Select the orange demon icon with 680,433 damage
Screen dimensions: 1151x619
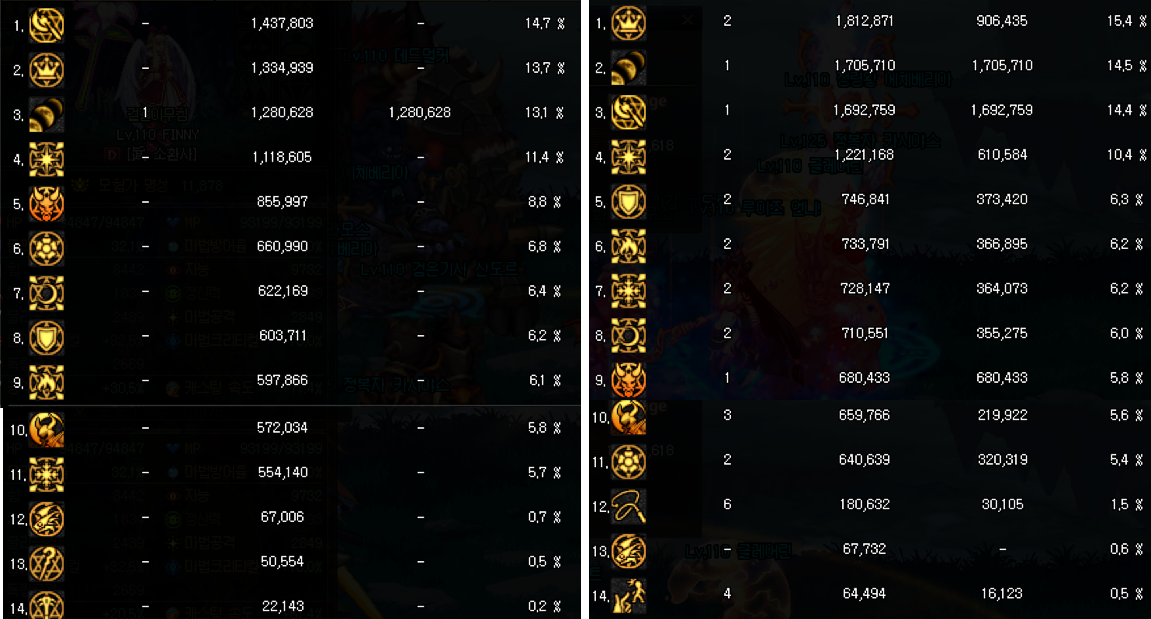pos(628,380)
